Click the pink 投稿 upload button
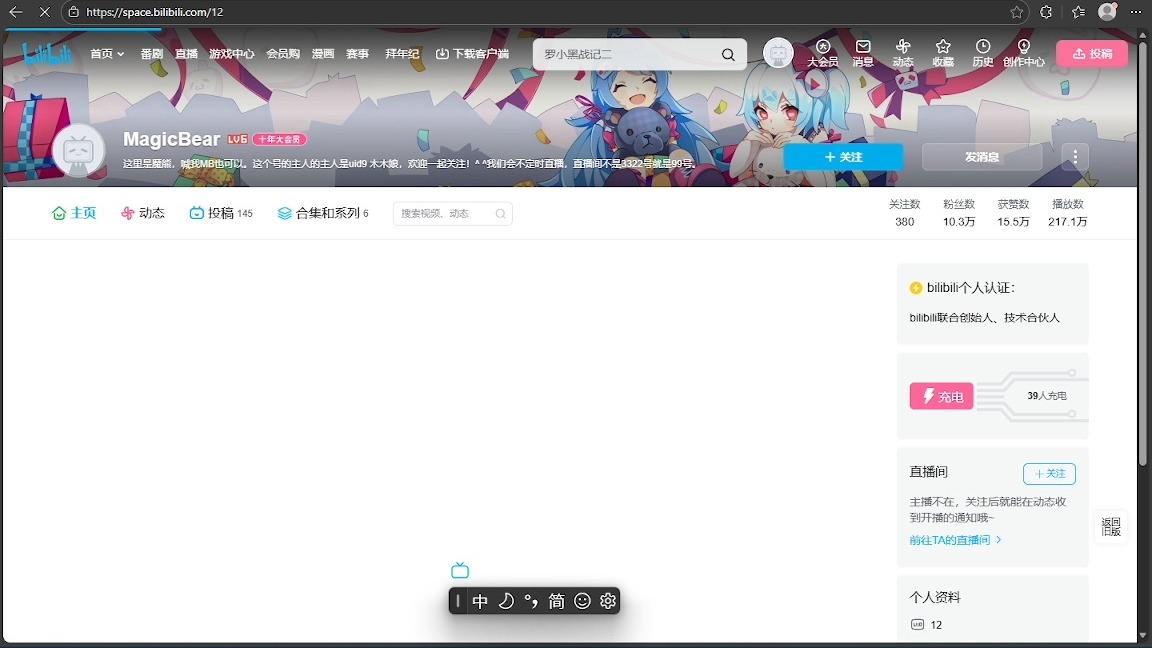1152x648 pixels. coord(1092,54)
